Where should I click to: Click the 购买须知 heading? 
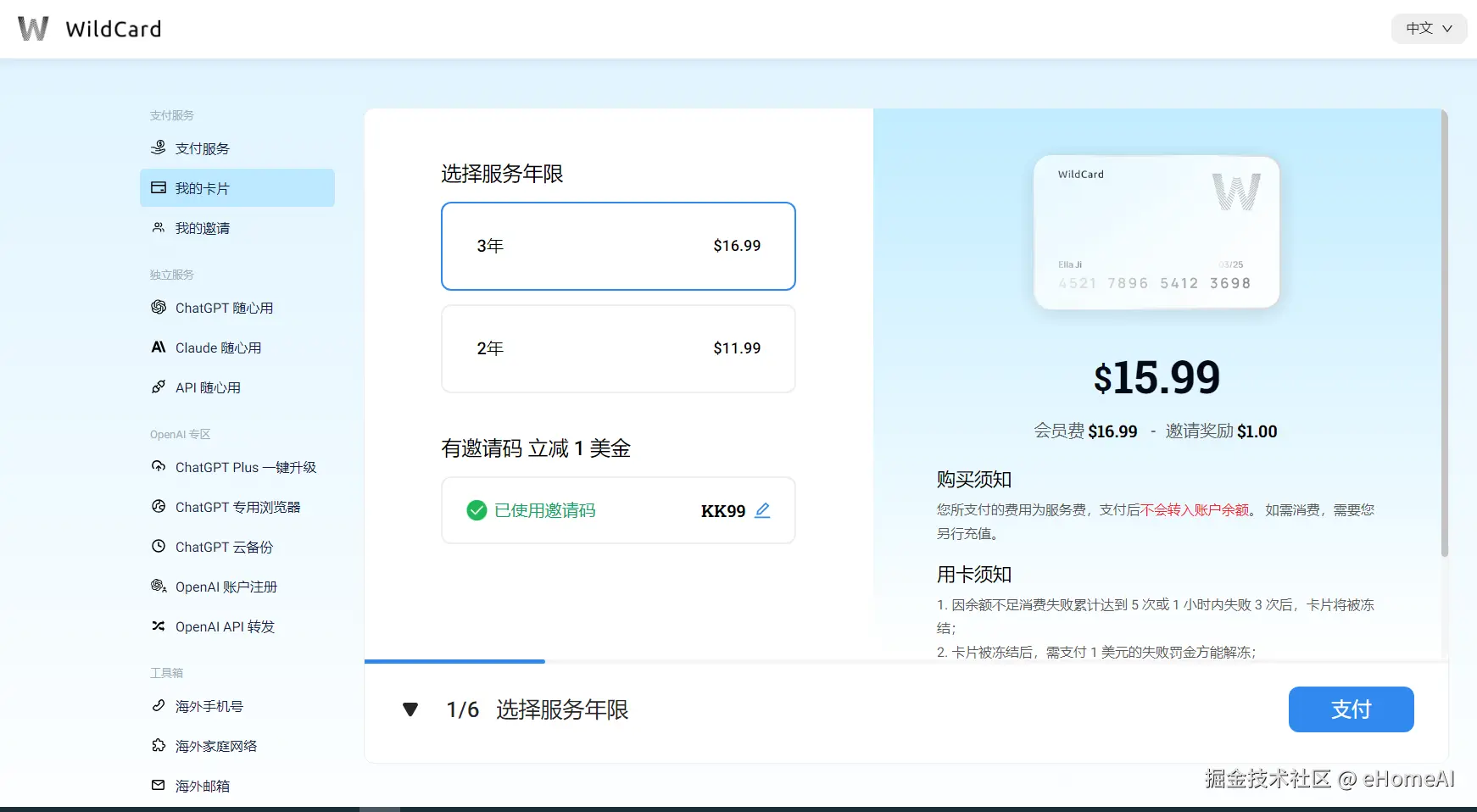pyautogui.click(x=974, y=480)
